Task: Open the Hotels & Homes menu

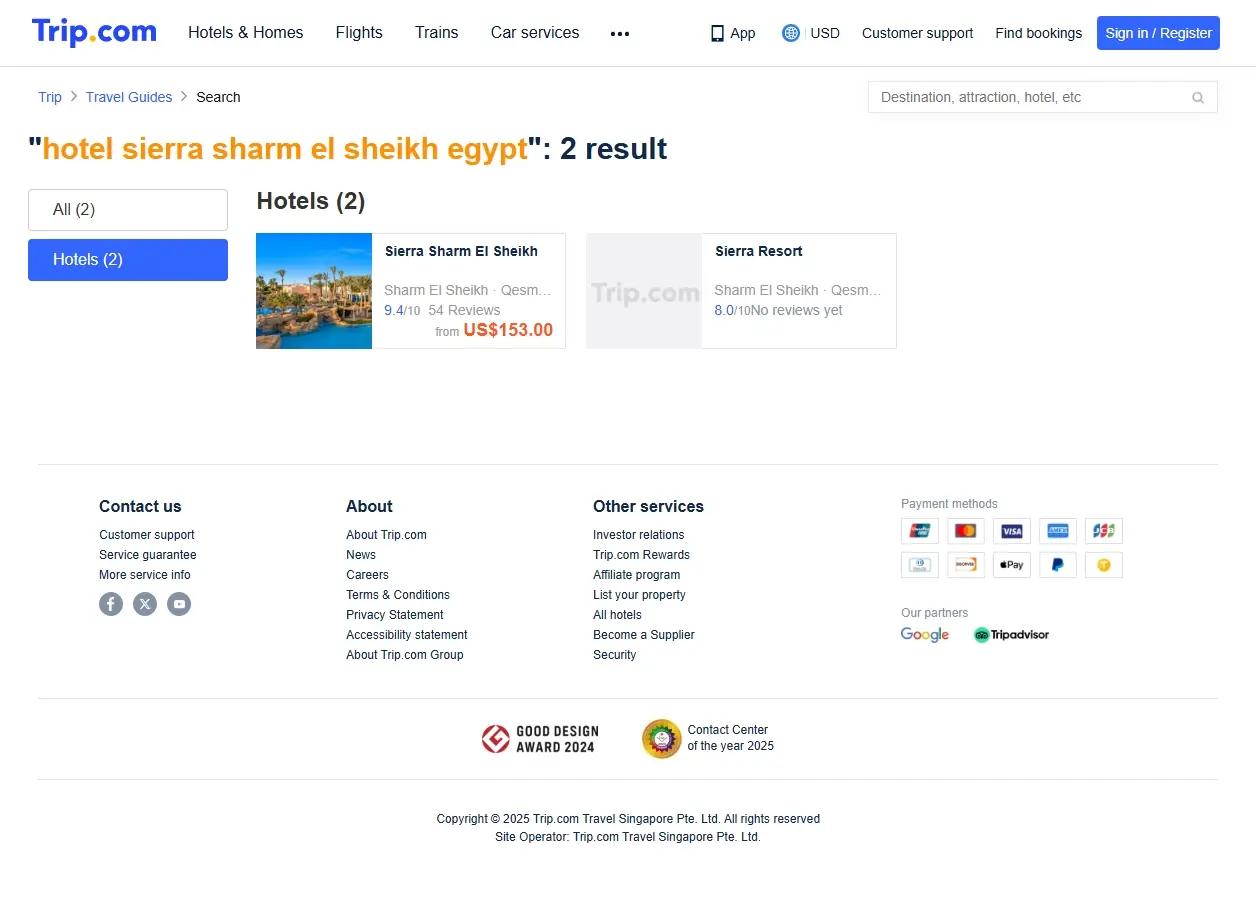Action: (246, 33)
